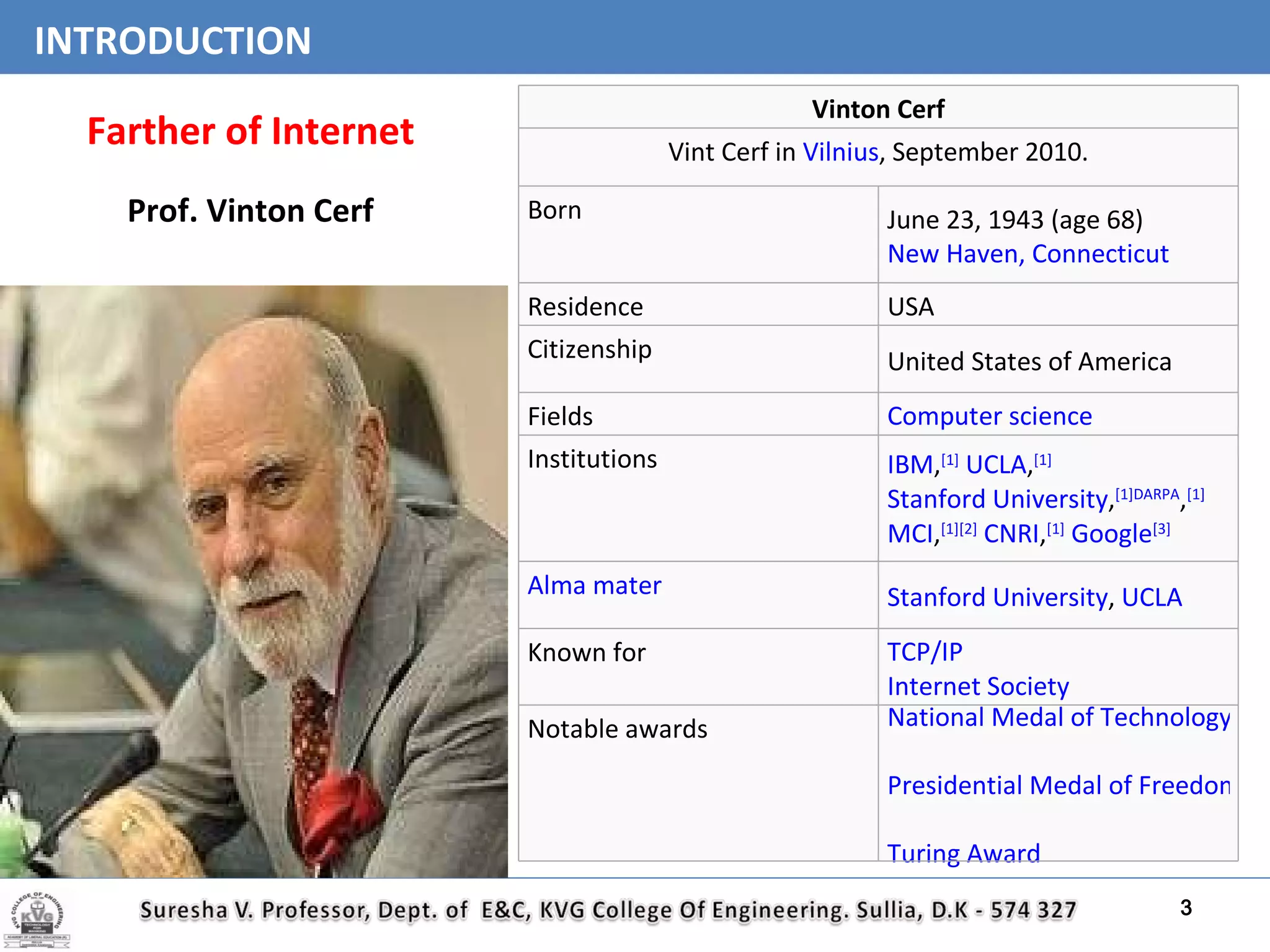
Task: Click the Alma mater label link
Action: point(594,586)
